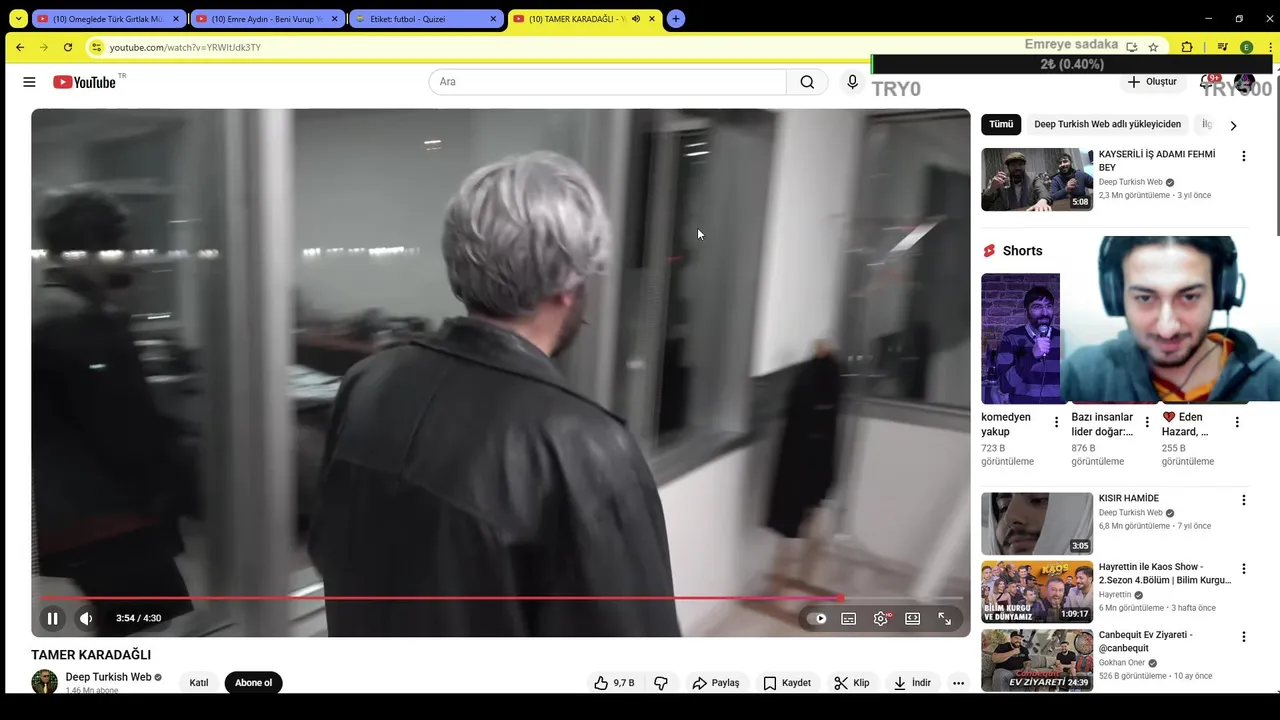Open more actions menu below video
Image resolution: width=1280 pixels, height=720 pixels.
pyautogui.click(x=958, y=683)
